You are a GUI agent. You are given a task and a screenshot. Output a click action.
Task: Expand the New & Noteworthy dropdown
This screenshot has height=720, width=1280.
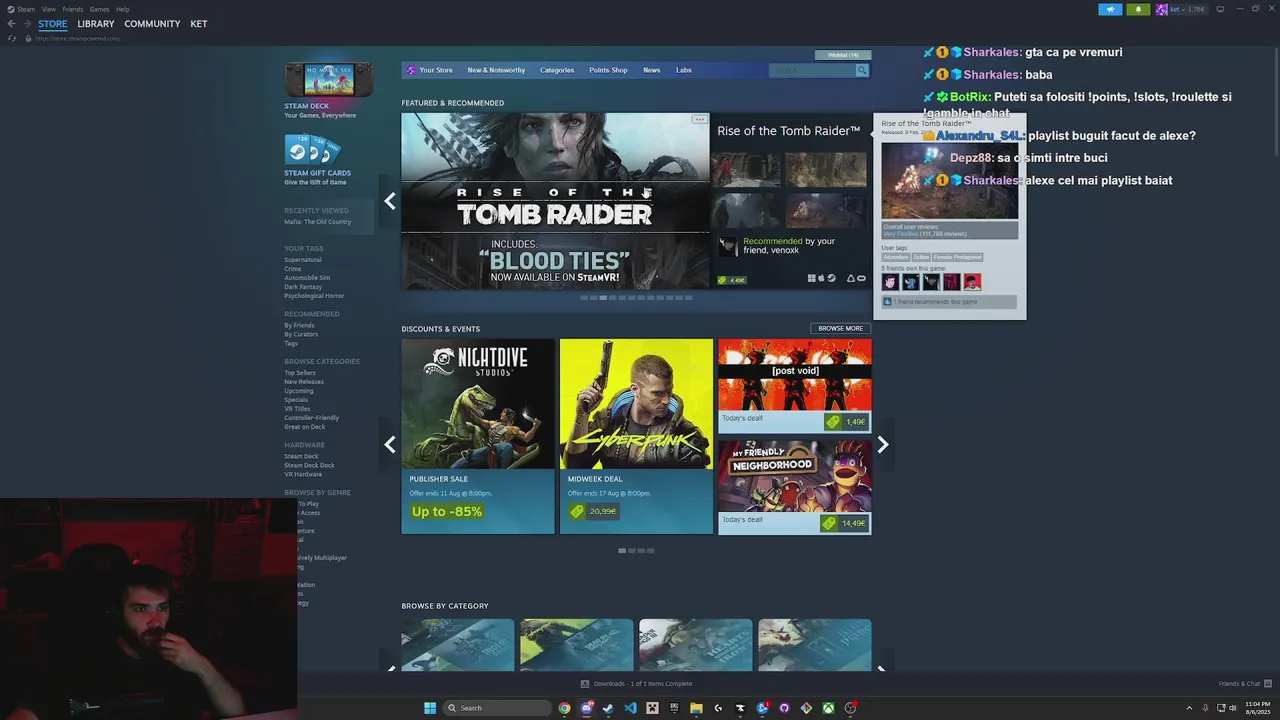click(x=496, y=70)
